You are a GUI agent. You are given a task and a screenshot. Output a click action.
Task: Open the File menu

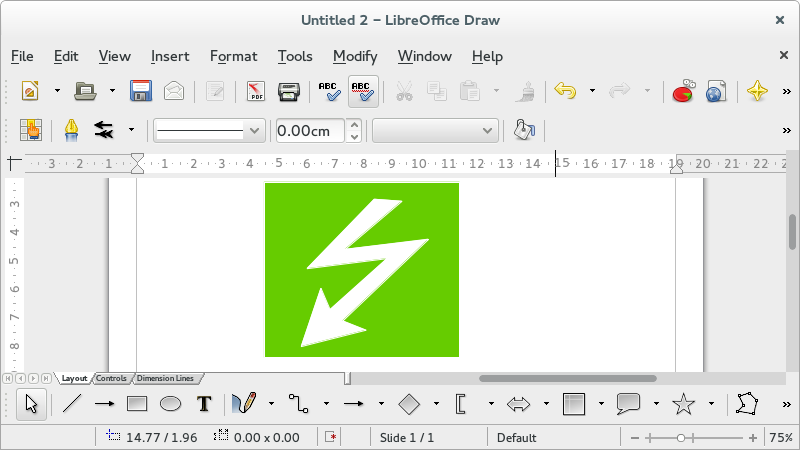click(22, 56)
